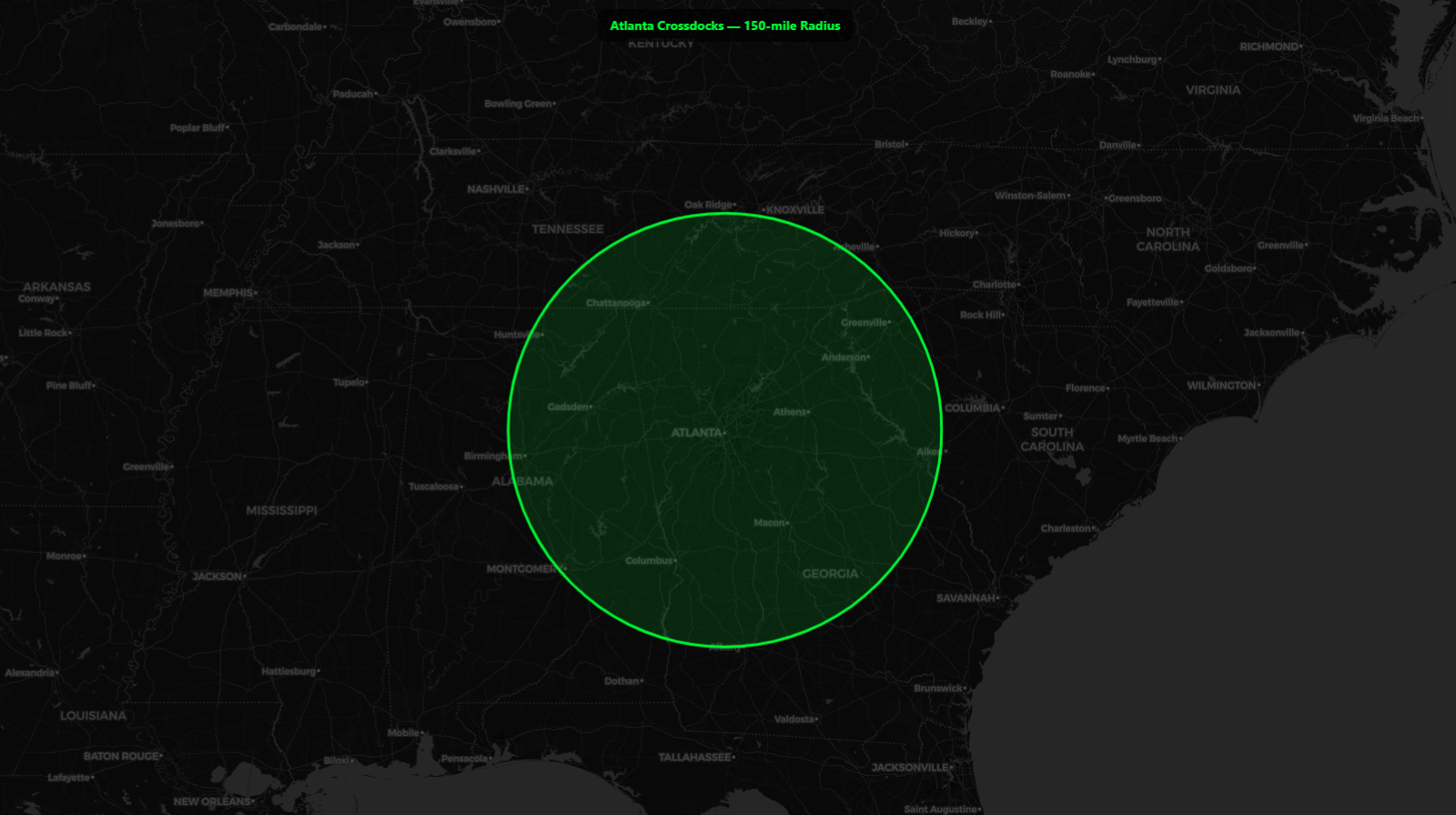
Task: Click the WILMINGTON city label
Action: (x=1221, y=386)
